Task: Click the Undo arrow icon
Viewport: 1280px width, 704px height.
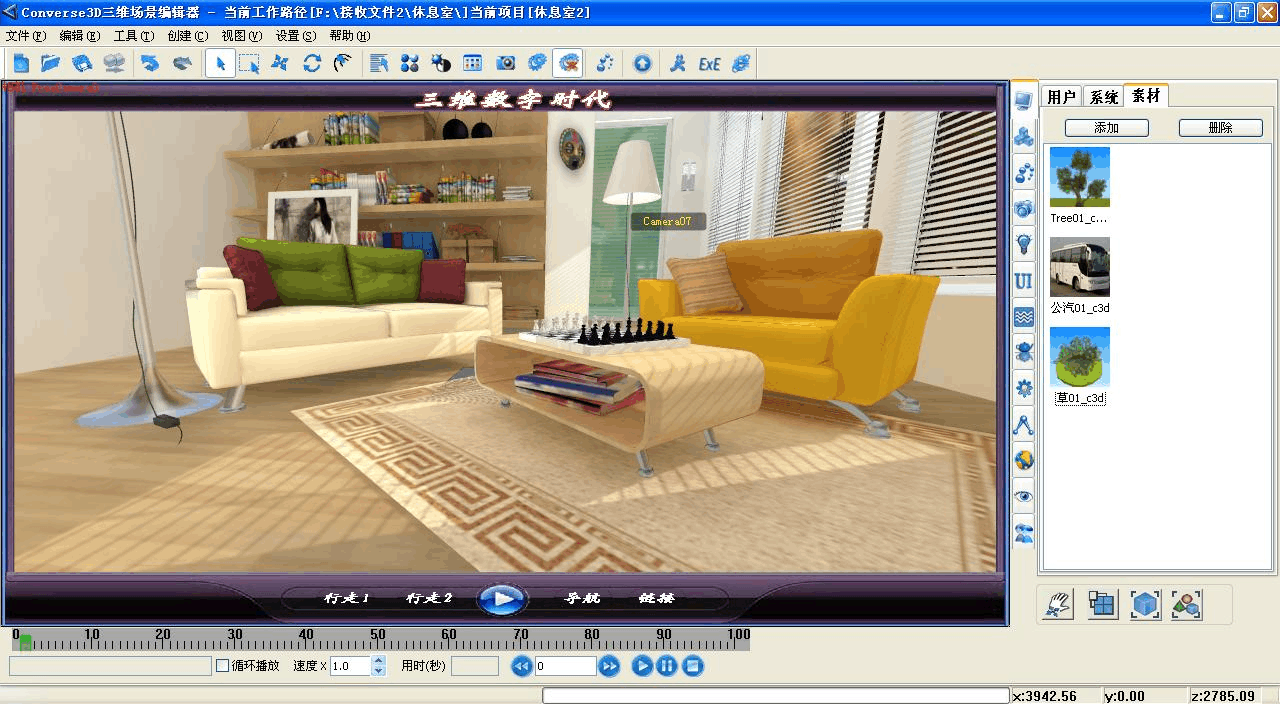Action: 150,63
